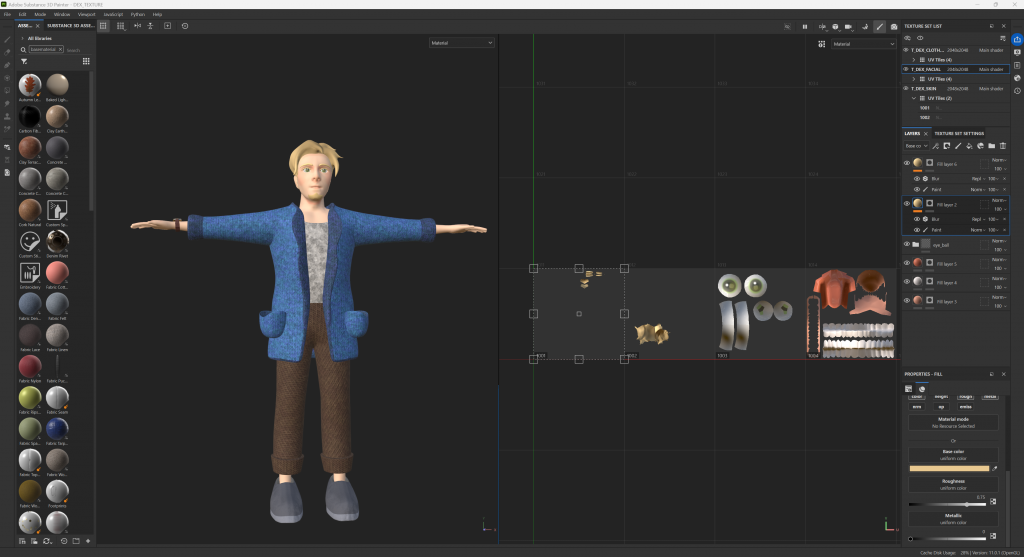Click the assets filter funnel icon
The height and width of the screenshot is (557, 1024).
click(x=24, y=61)
